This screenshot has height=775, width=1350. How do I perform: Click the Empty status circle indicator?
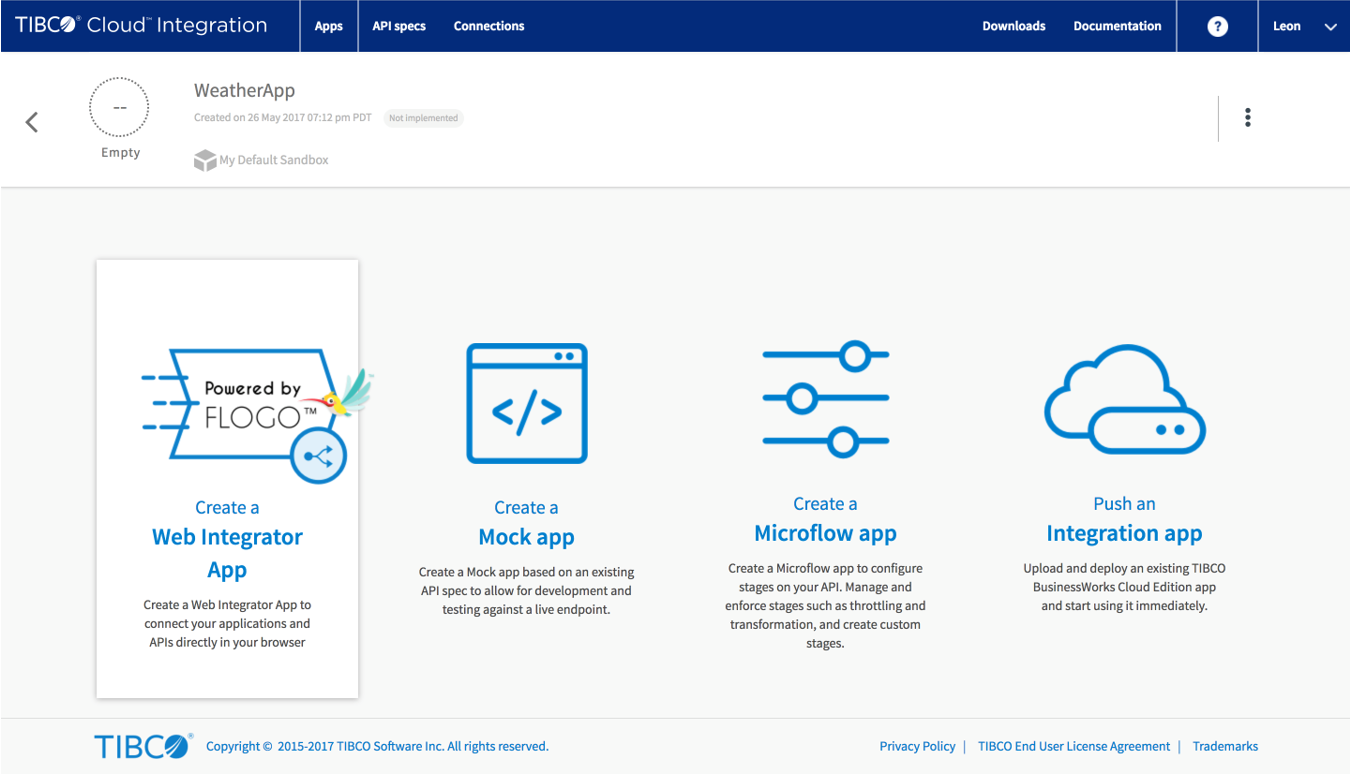(119, 107)
